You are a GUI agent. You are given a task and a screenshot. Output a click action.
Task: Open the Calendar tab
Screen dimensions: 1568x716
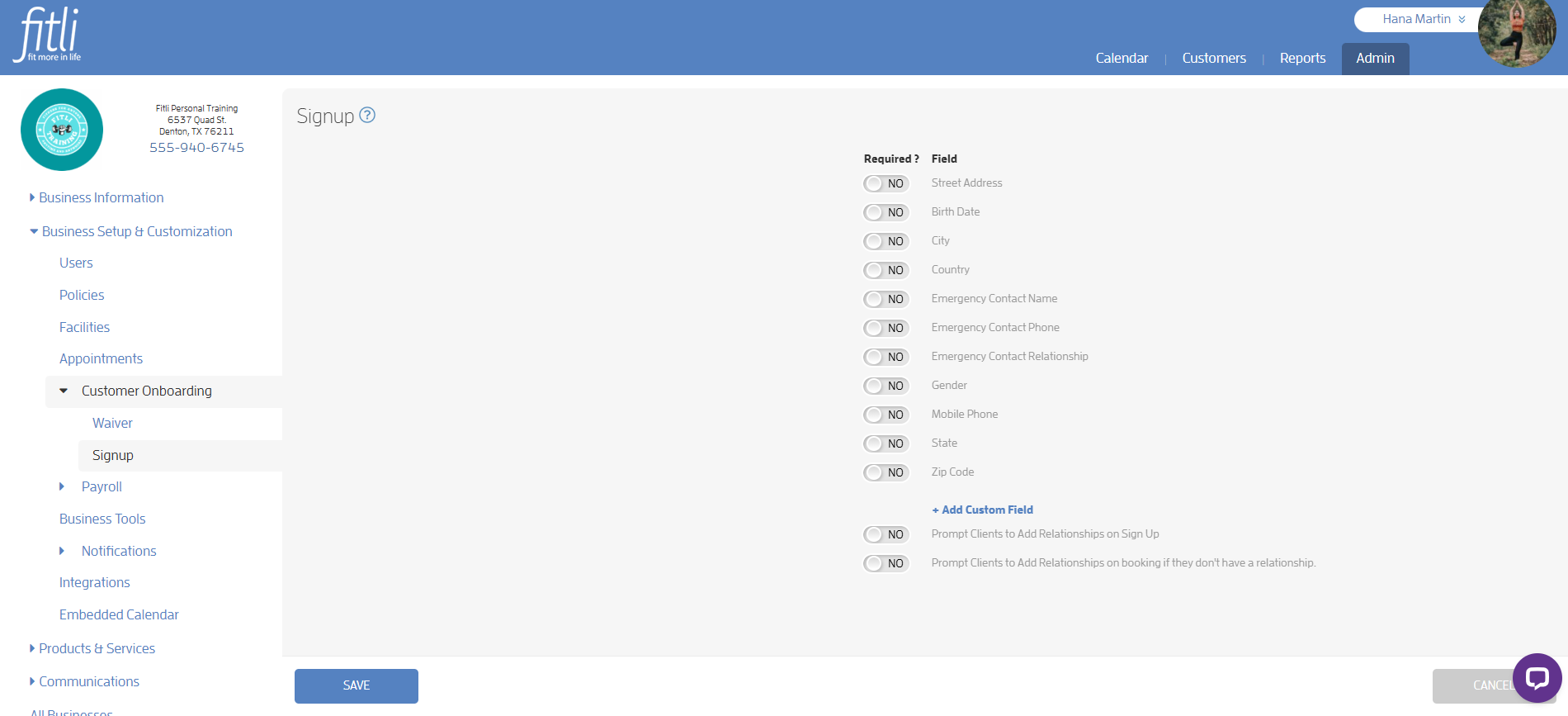(1122, 58)
